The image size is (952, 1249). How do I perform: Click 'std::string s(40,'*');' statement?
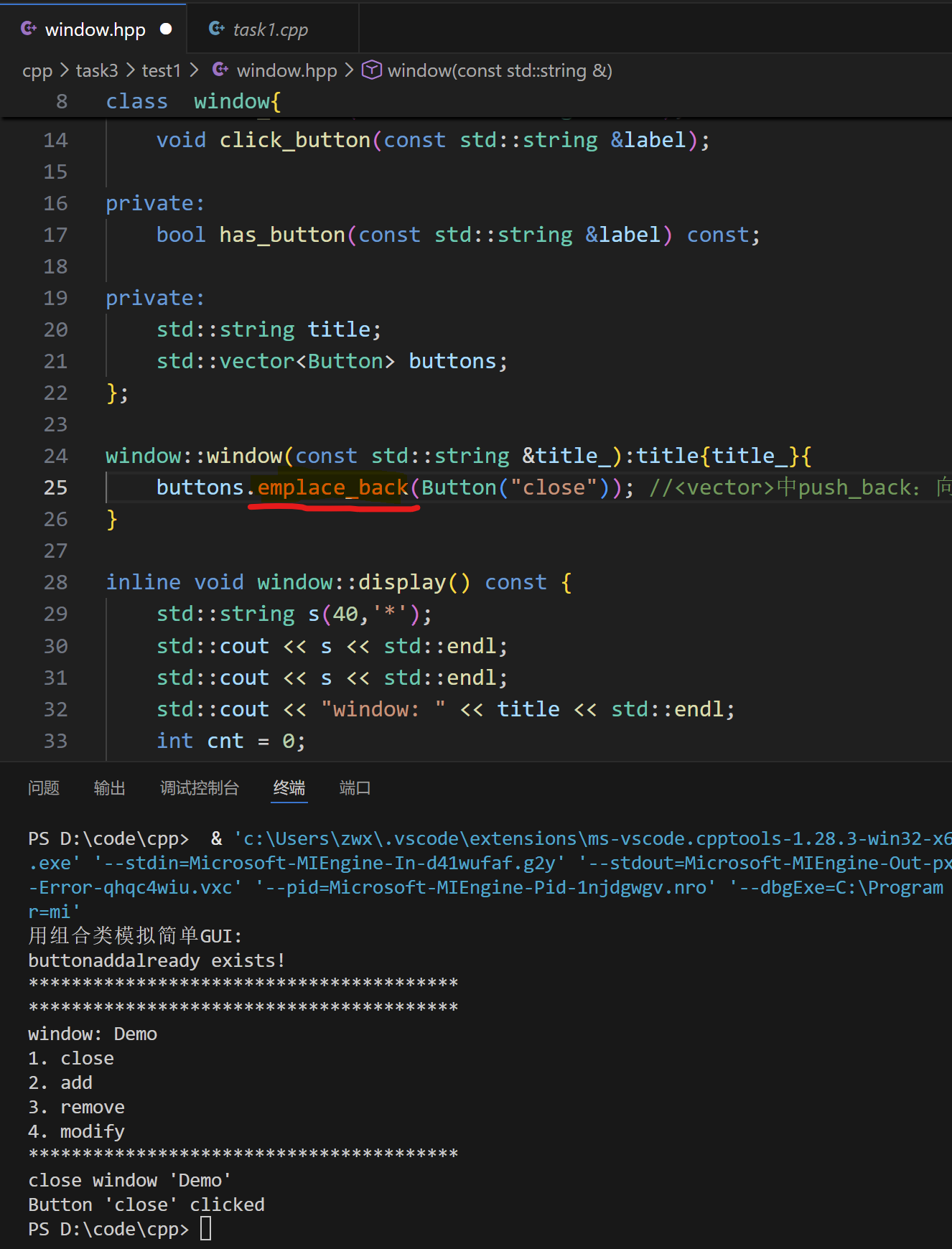tap(294, 614)
